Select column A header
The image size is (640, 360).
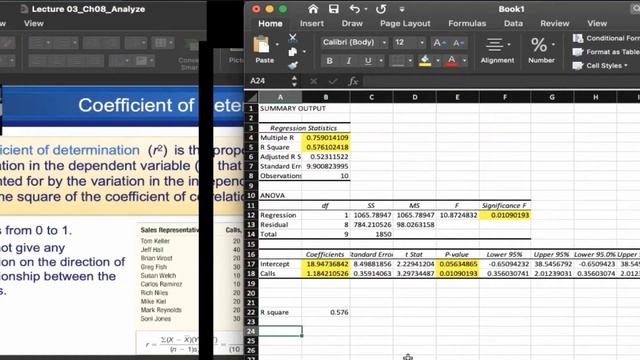280,97
